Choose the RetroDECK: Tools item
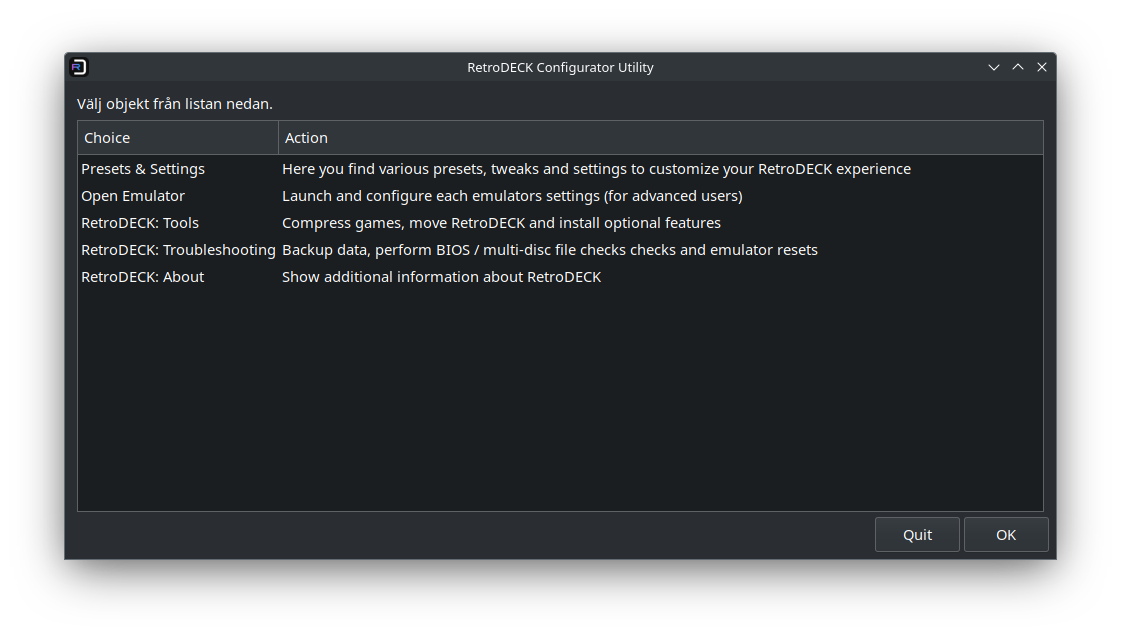The width and height of the screenshot is (1121, 636). click(140, 223)
